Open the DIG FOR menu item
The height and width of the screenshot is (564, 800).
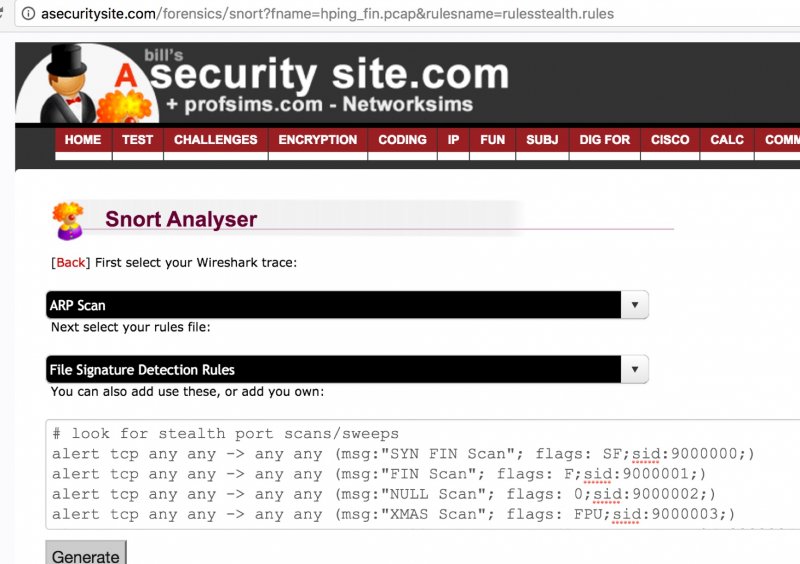pyautogui.click(x=605, y=140)
